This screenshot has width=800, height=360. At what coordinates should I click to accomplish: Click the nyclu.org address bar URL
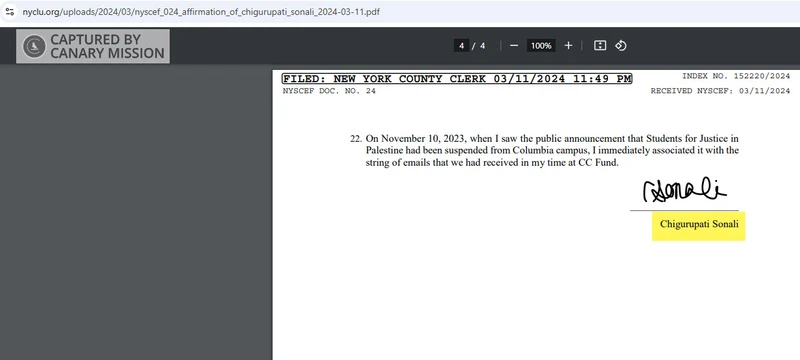201,12
